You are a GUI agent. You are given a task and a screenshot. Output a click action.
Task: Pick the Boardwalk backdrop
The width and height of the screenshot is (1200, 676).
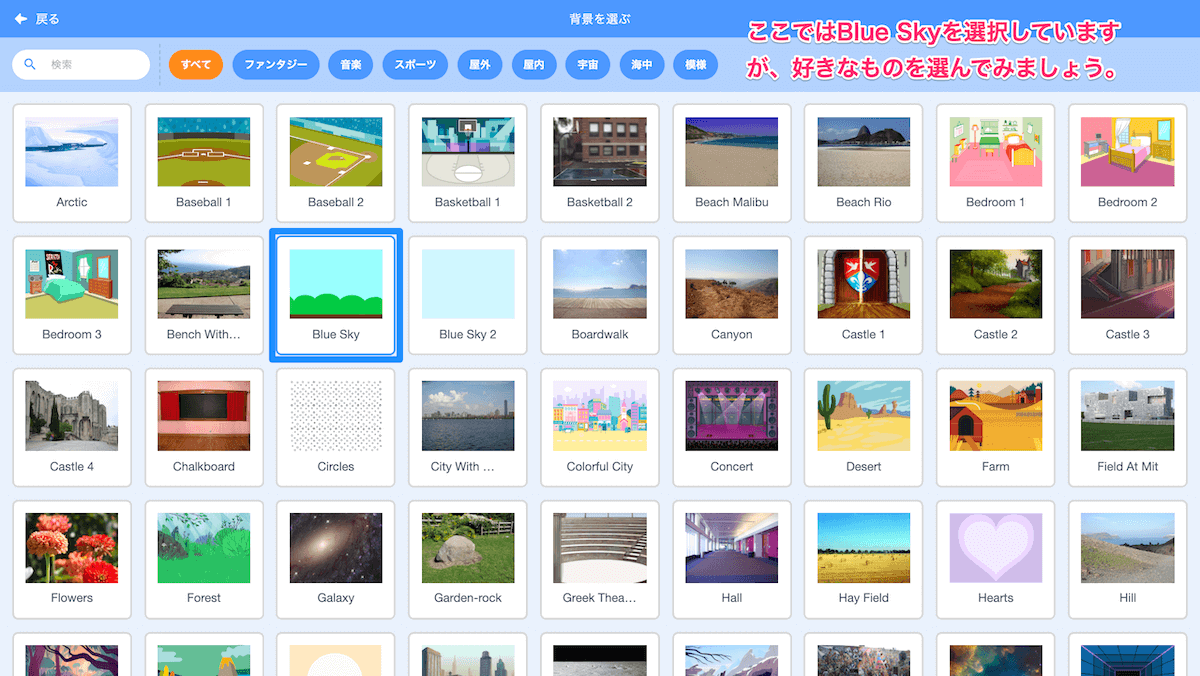tap(600, 295)
